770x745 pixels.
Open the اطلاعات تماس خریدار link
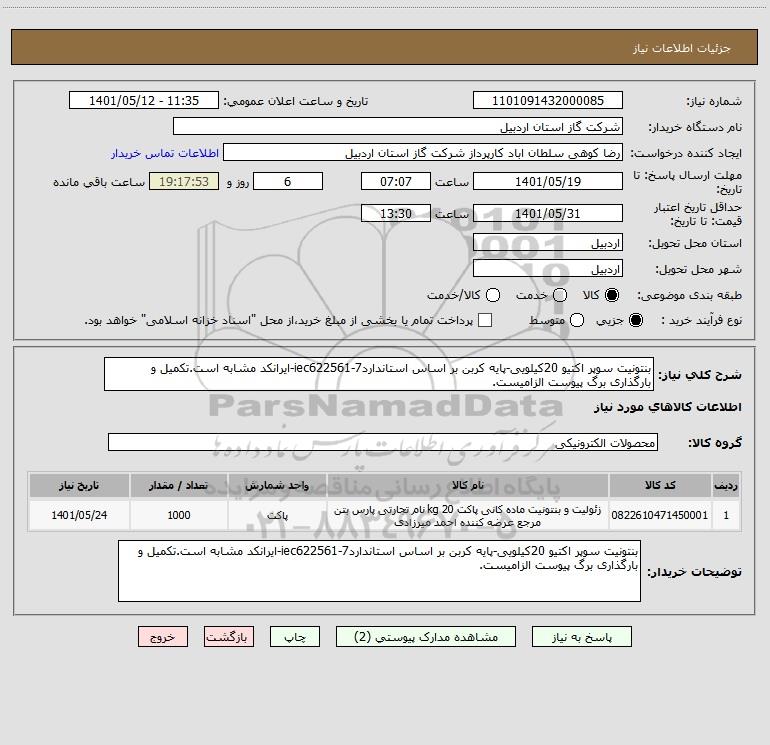[x=165, y=153]
